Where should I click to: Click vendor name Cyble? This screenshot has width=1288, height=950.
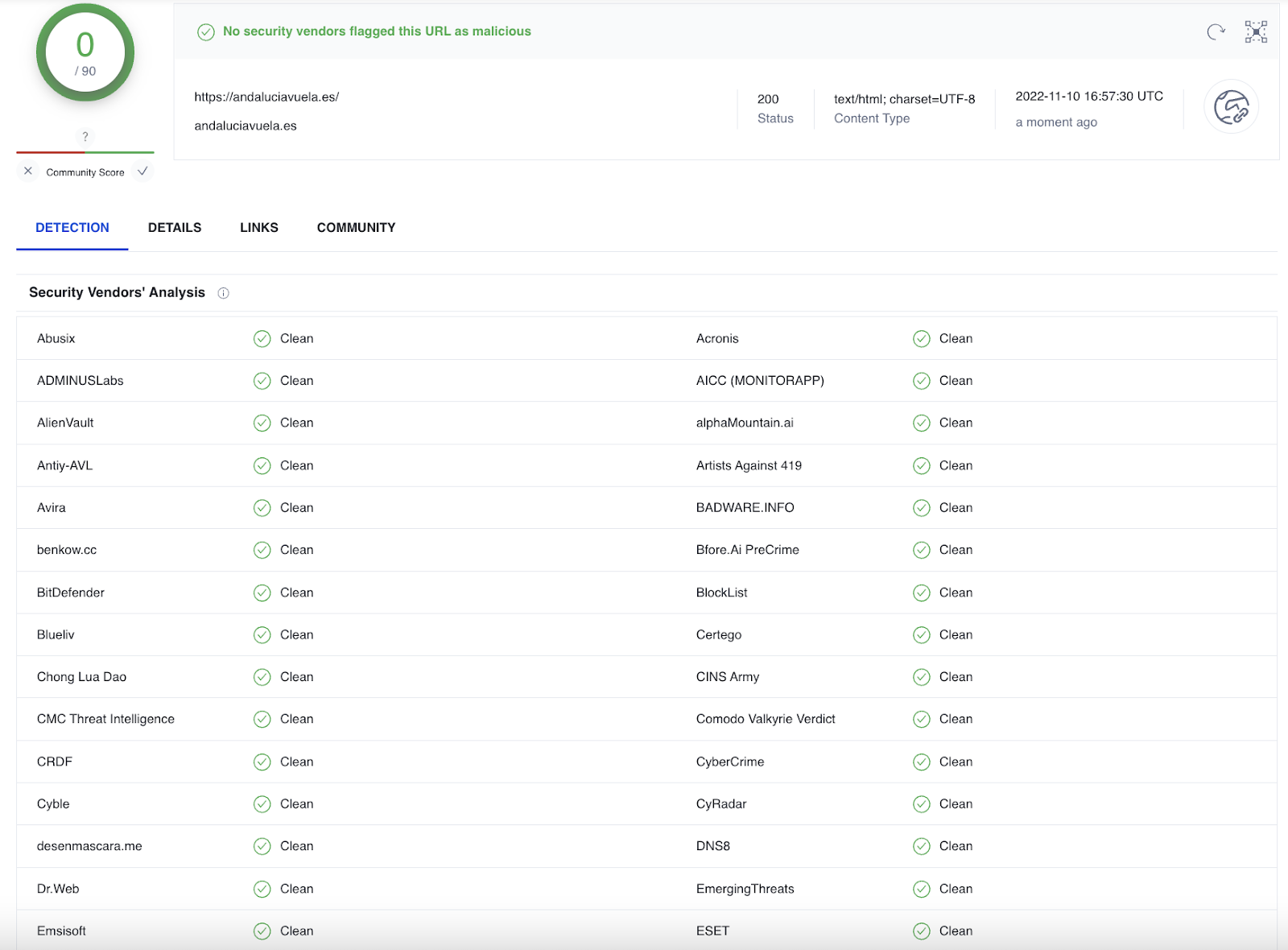pyautogui.click(x=53, y=804)
